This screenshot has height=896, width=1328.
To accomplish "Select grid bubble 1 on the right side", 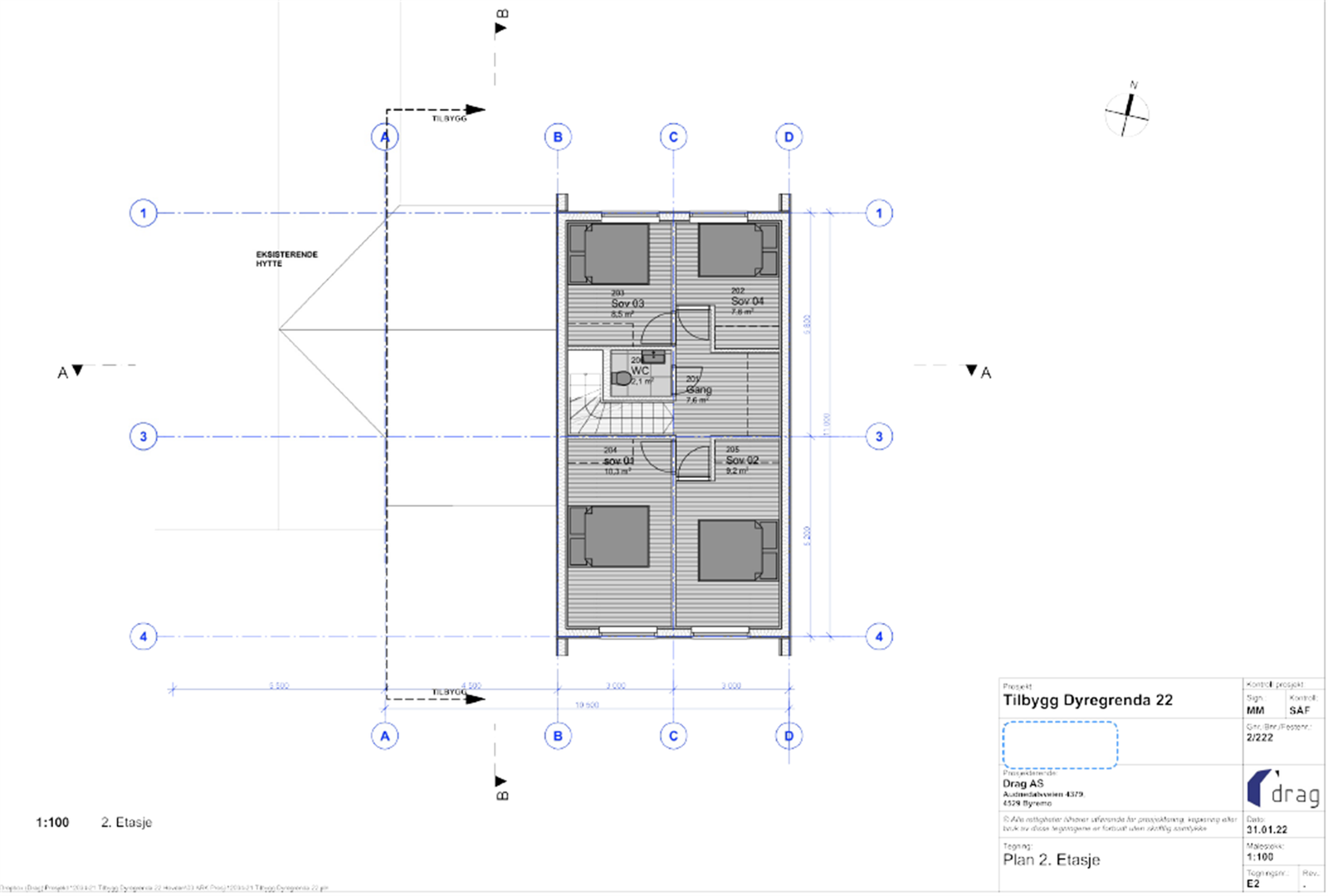I will click(x=879, y=213).
